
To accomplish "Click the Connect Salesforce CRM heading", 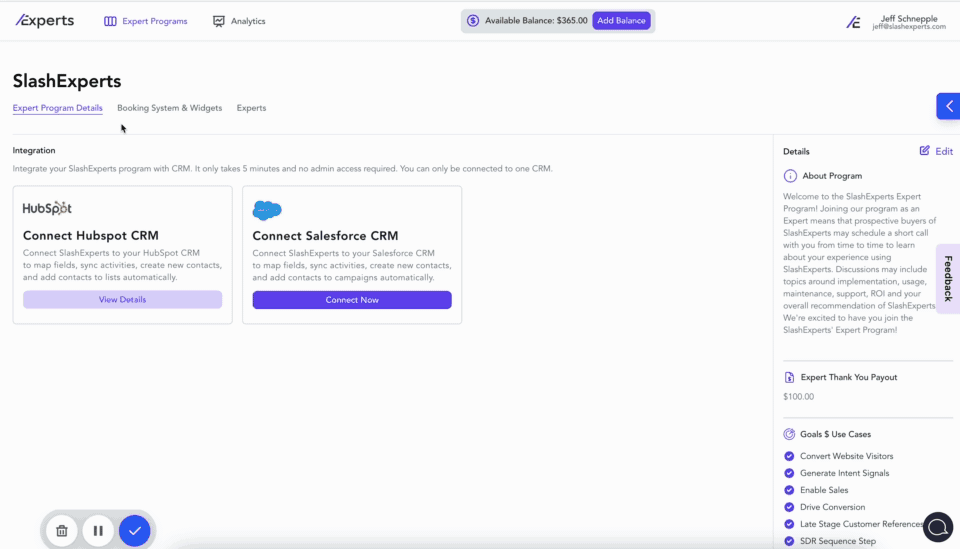I will pyautogui.click(x=325, y=236).
